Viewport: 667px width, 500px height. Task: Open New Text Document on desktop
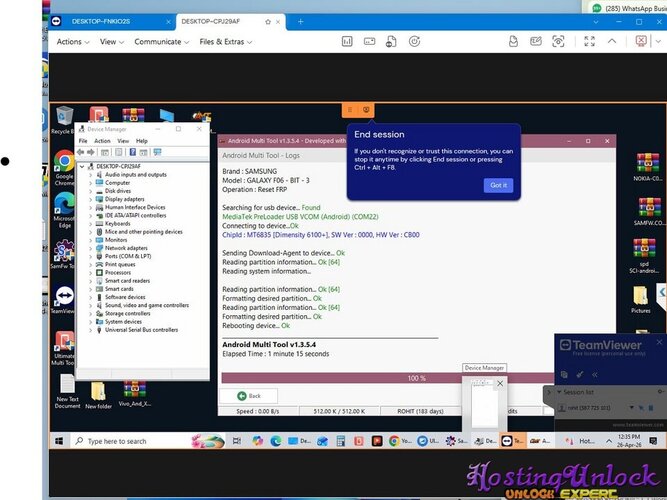pos(68,391)
